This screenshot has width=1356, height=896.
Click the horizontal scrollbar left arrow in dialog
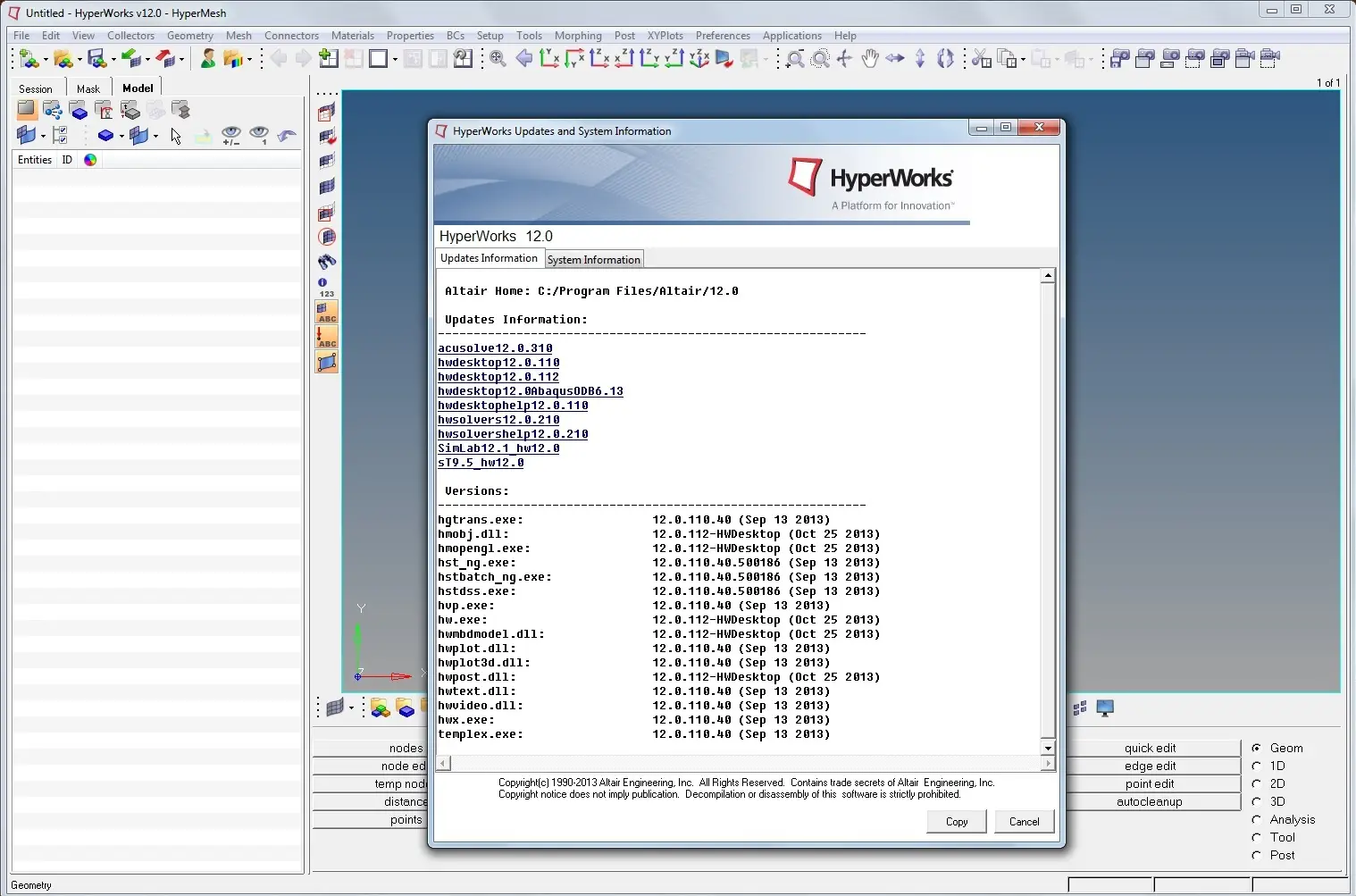(x=443, y=763)
